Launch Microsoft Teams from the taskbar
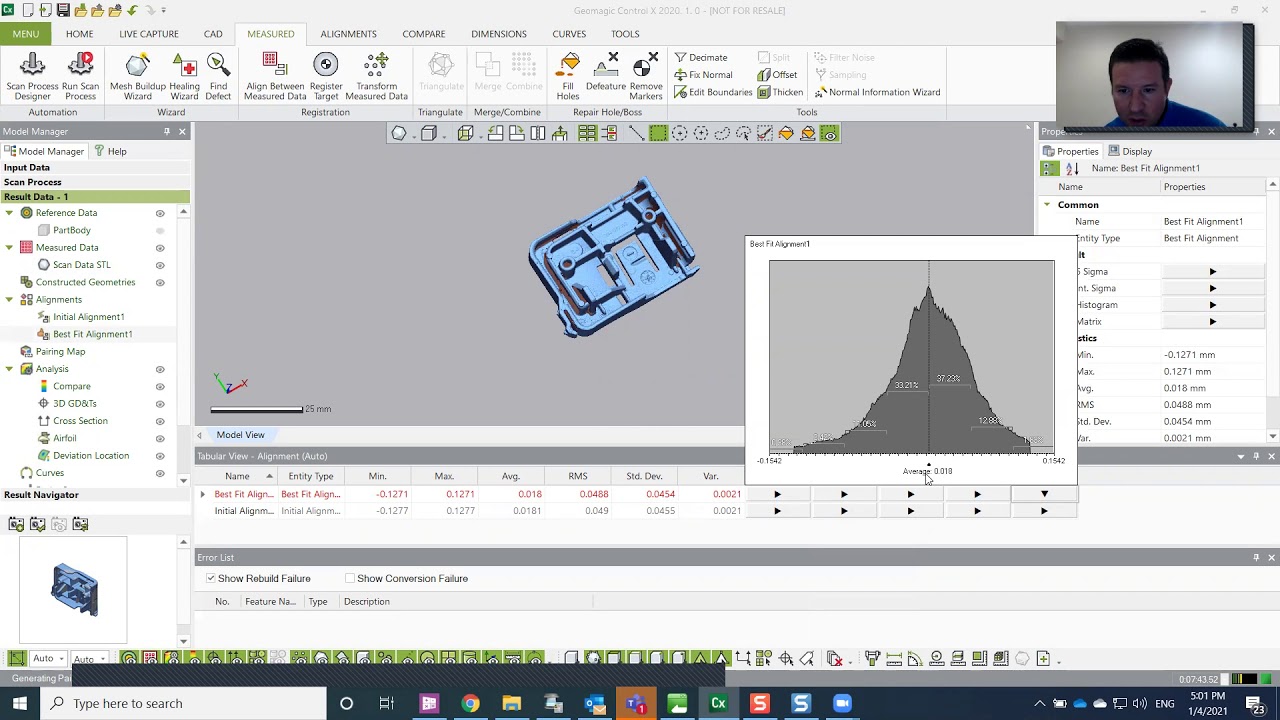This screenshot has height=720, width=1280. tap(636, 703)
